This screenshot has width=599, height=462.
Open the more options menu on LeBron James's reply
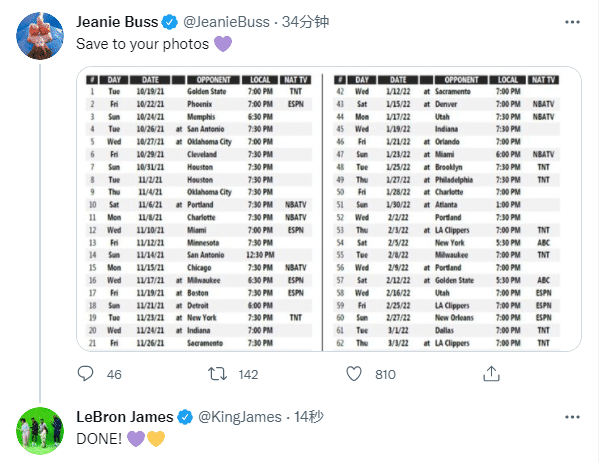(572, 417)
